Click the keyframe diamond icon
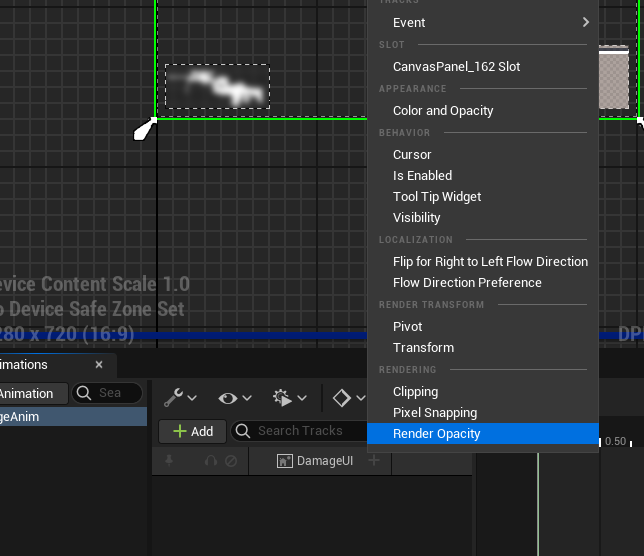644x556 pixels. [342, 398]
